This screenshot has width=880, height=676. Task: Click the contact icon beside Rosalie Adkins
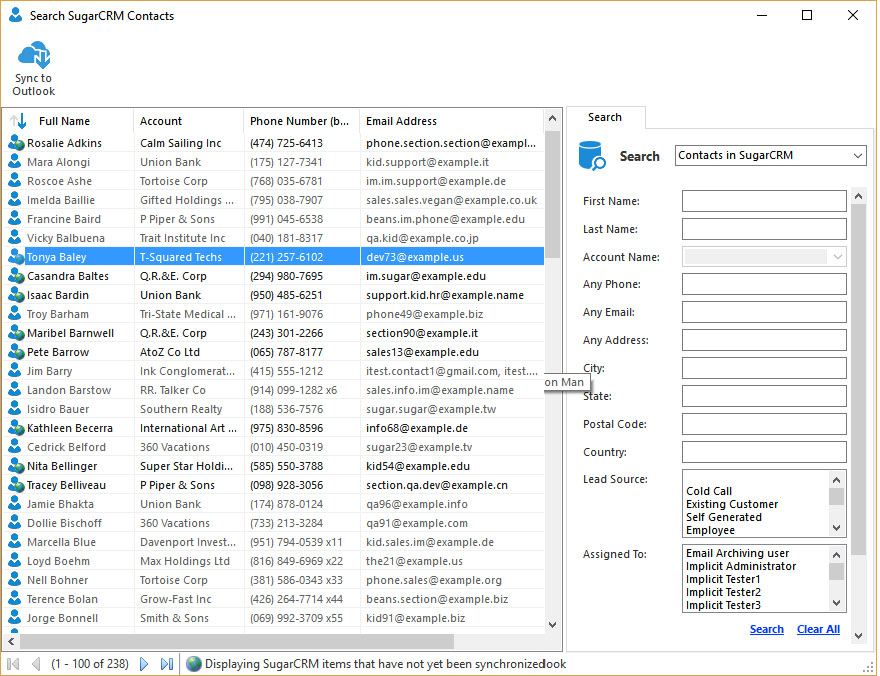[14, 142]
